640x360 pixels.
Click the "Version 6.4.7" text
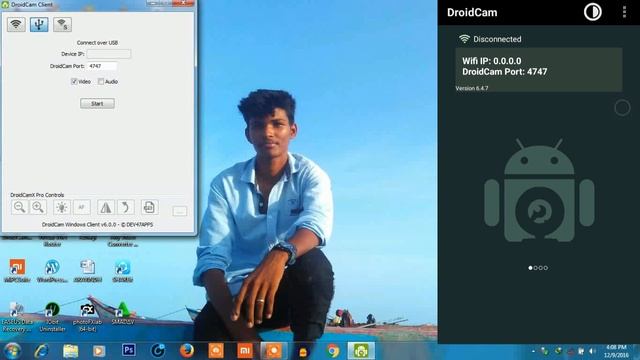472,88
